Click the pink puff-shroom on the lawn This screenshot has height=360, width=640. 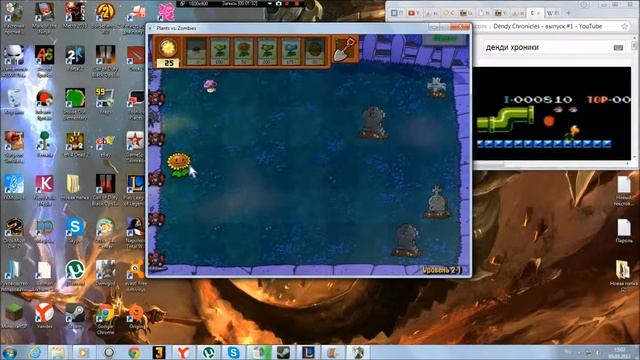tap(210, 86)
